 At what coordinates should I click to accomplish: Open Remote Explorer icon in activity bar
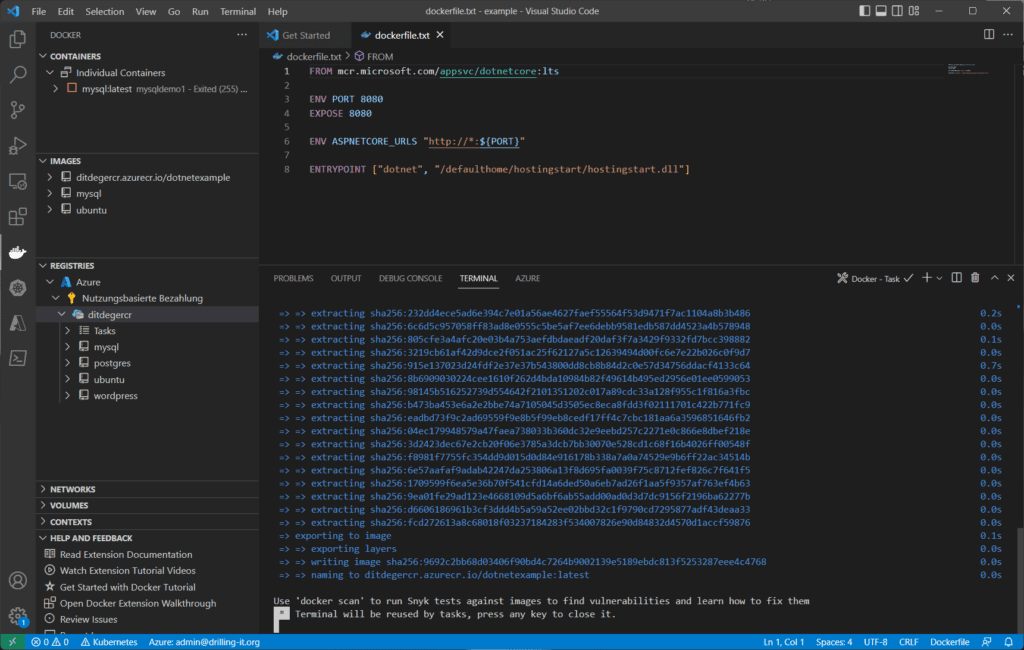pos(18,181)
